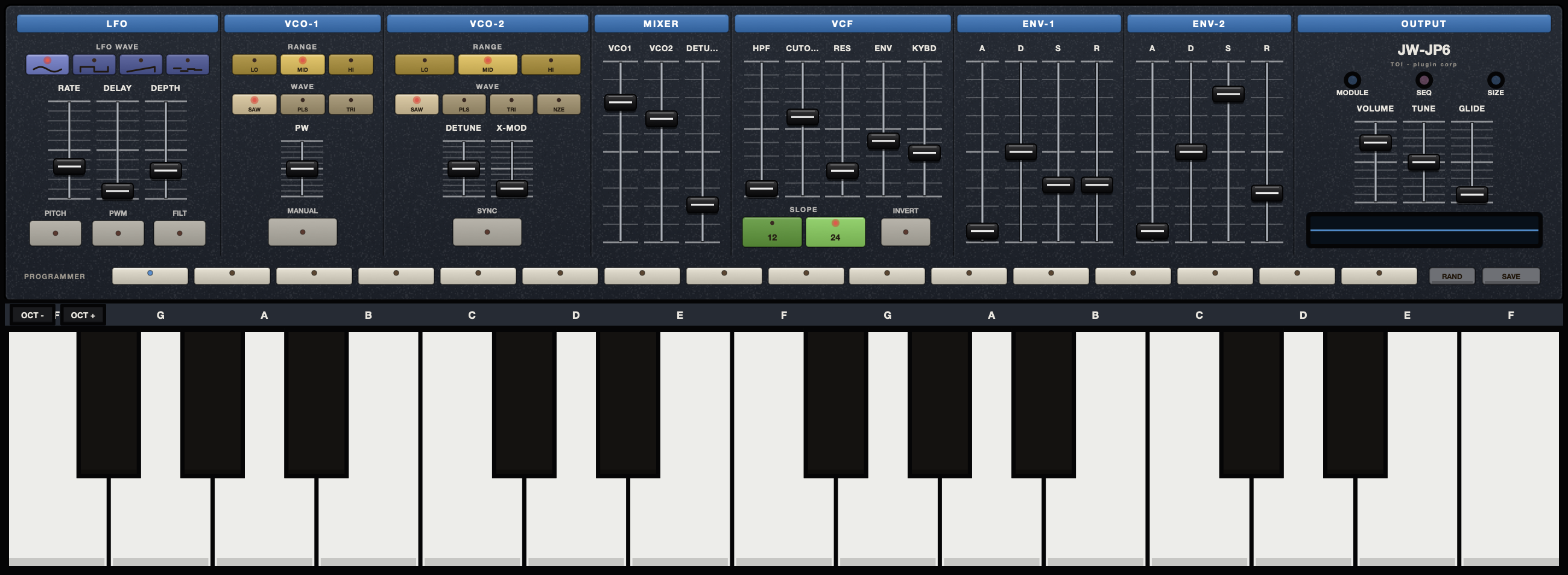Screen dimensions: 1568x575
Task: Set VCO-2 range to HI
Action: (551, 64)
